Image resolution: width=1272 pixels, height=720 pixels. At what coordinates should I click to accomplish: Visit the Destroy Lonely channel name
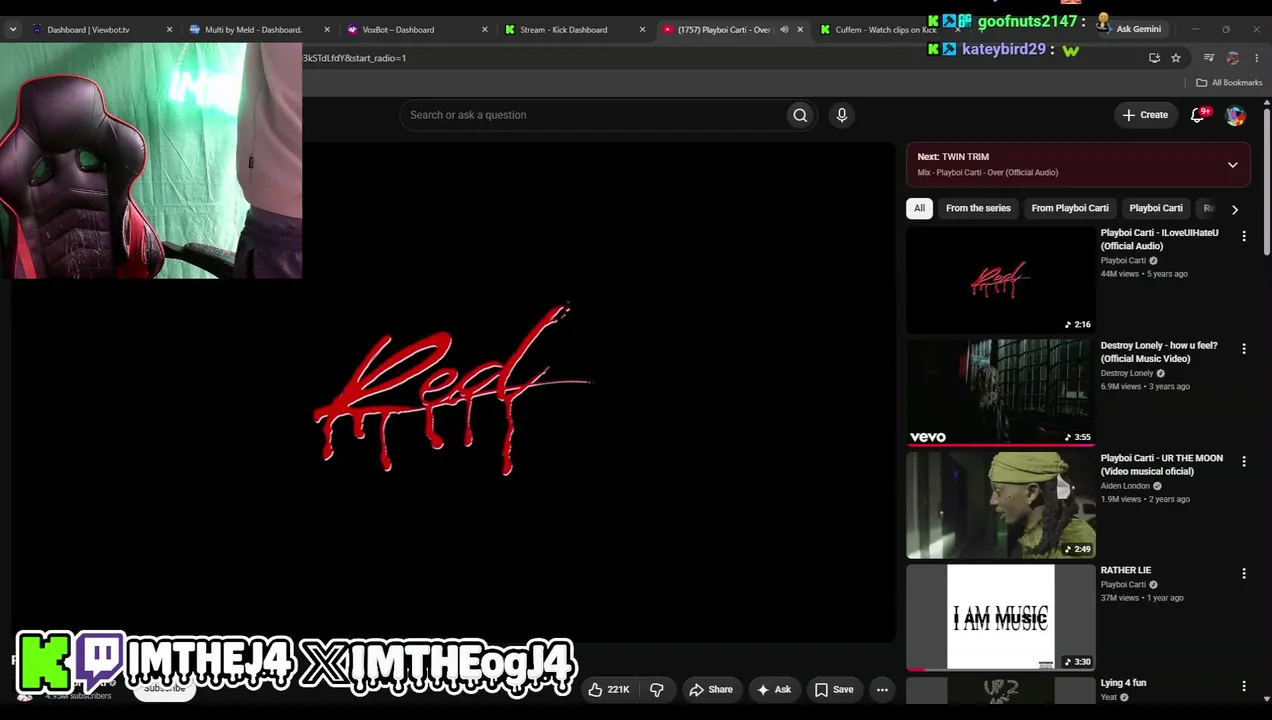point(1127,373)
